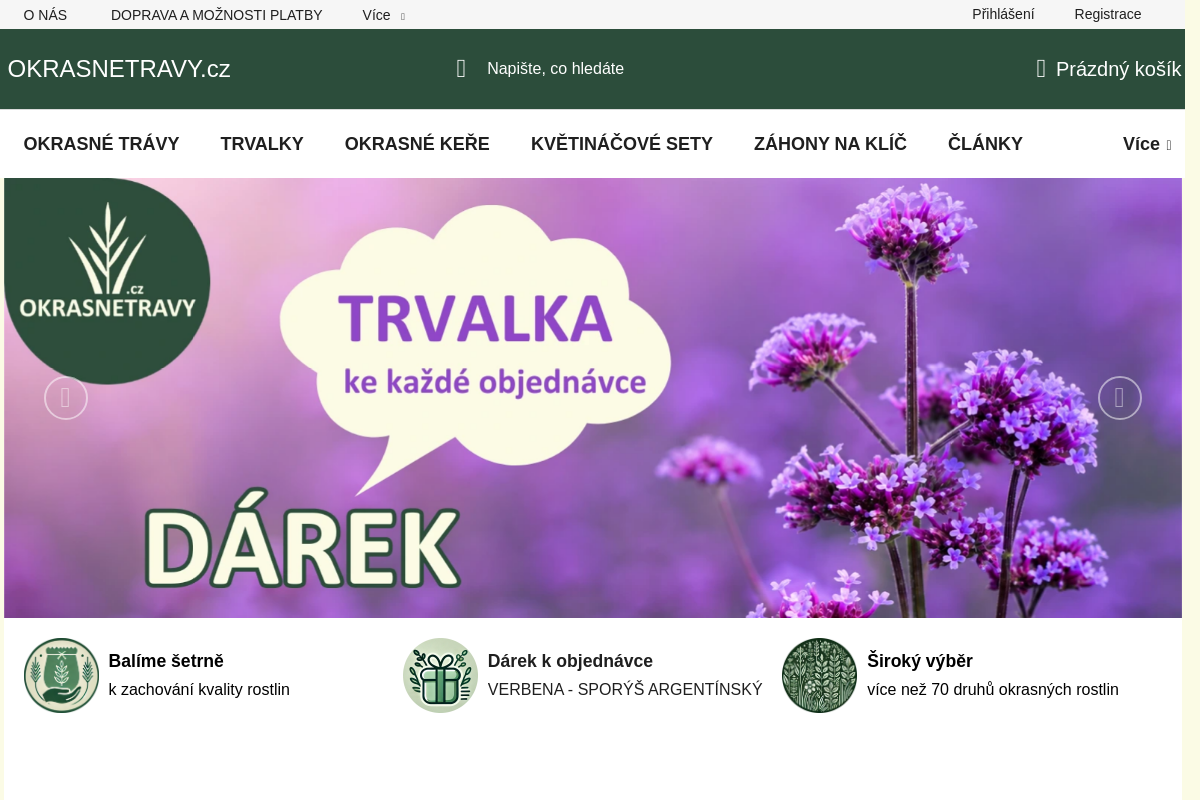Image resolution: width=1200 pixels, height=800 pixels.
Task: Open the ČLÁNKY section
Action: click(985, 144)
